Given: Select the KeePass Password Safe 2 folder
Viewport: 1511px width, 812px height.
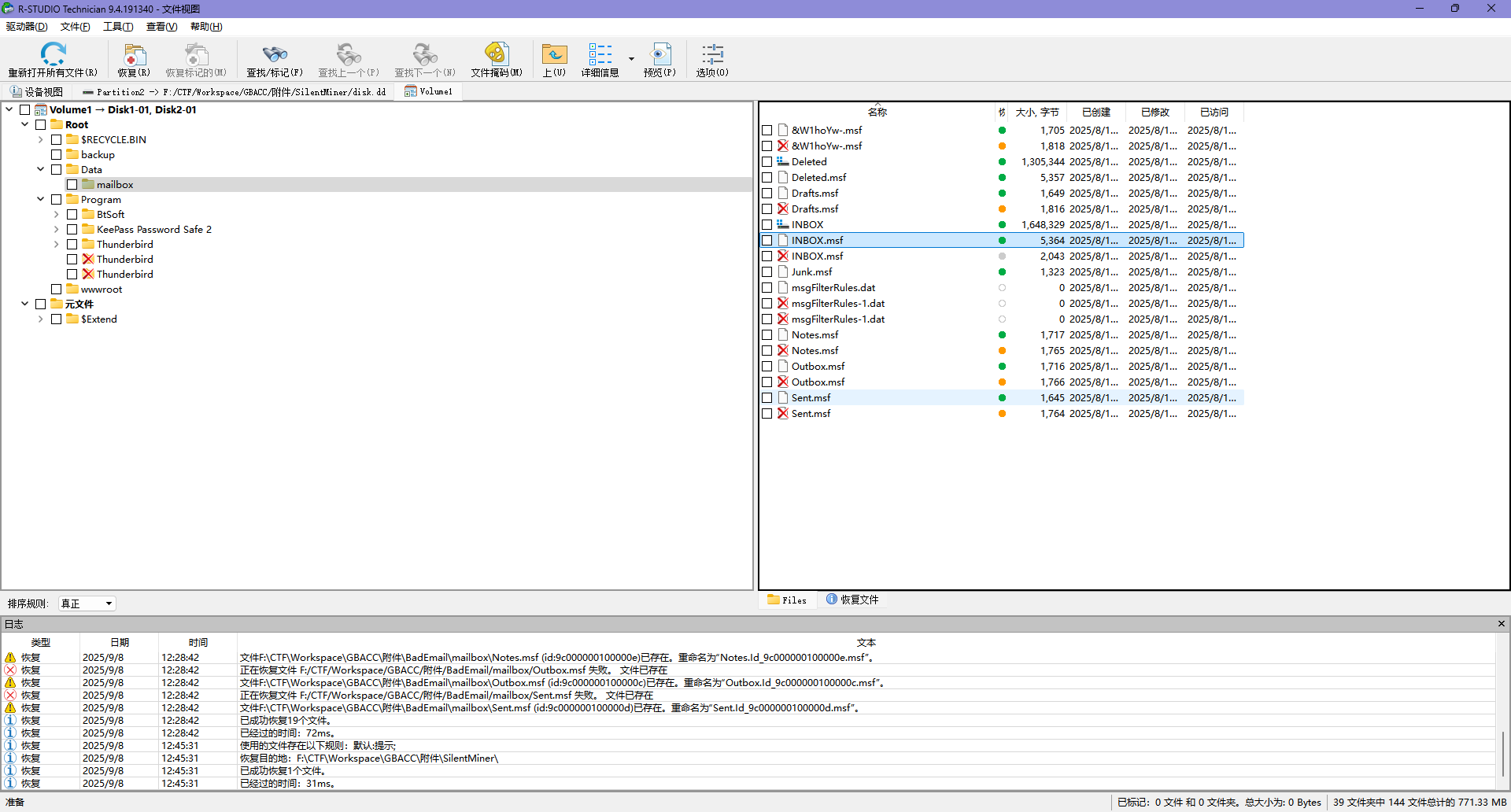Looking at the screenshot, I should tap(153, 230).
